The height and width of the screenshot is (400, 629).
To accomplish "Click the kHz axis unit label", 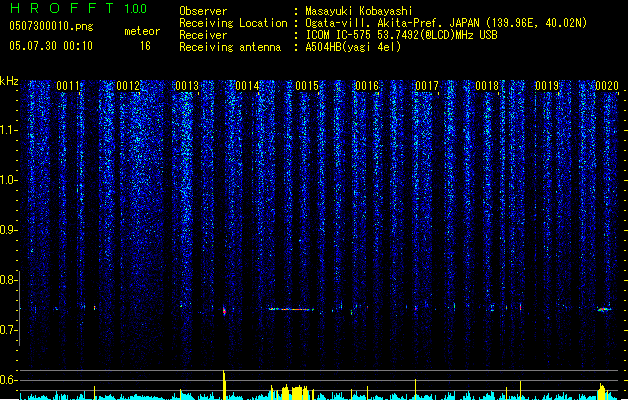I will [x=9, y=81].
